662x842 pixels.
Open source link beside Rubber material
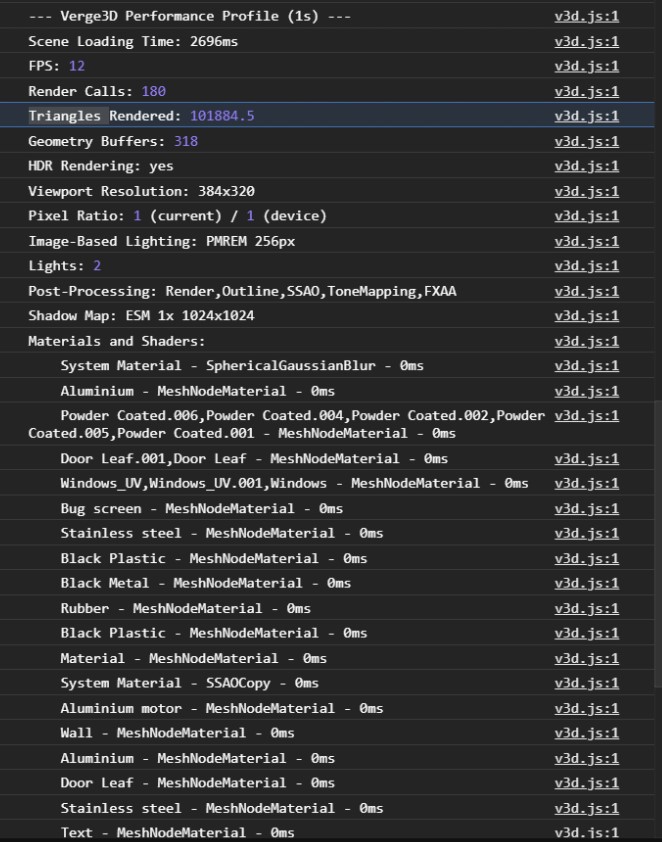[x=586, y=608]
